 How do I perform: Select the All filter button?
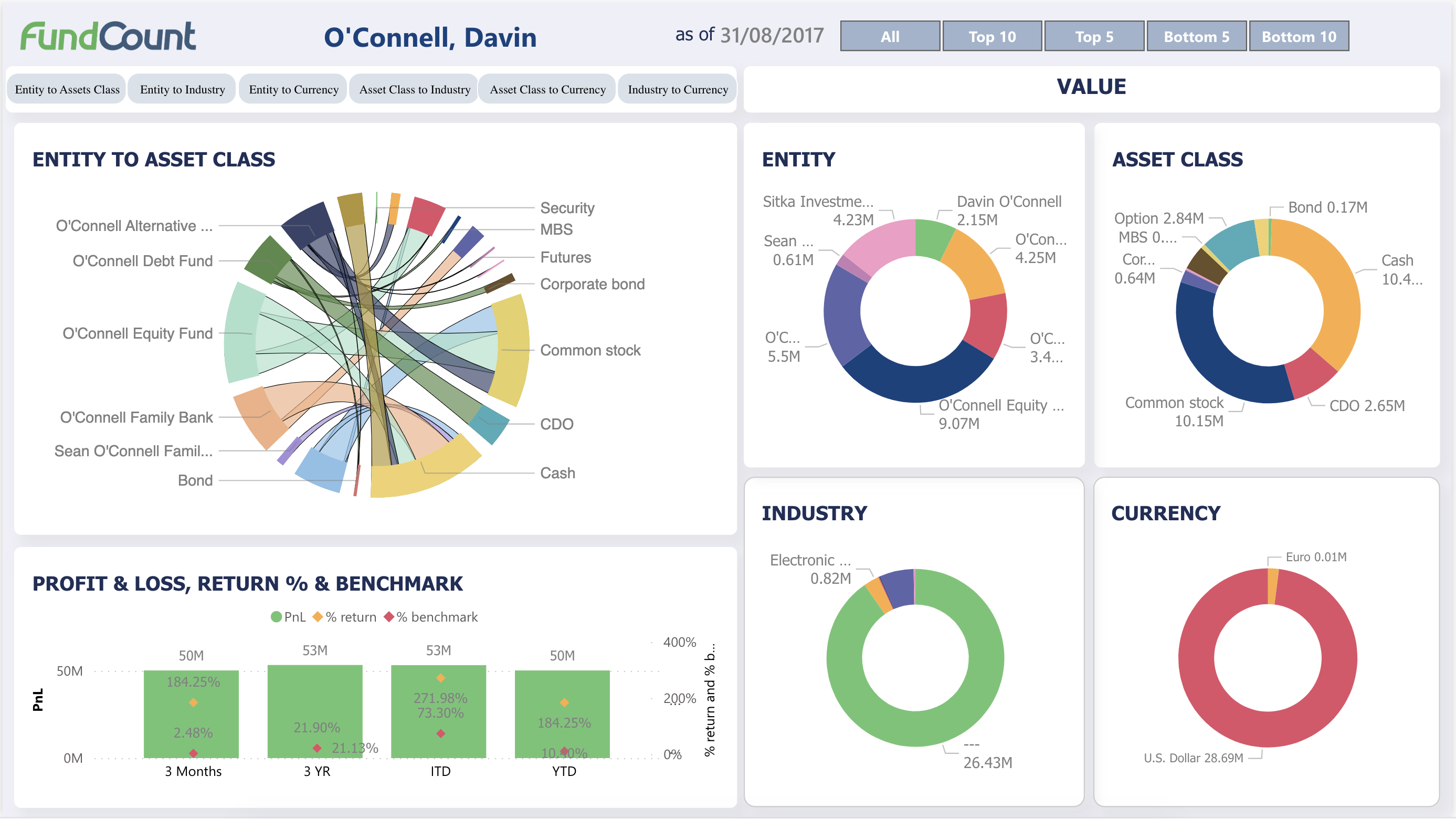click(890, 36)
